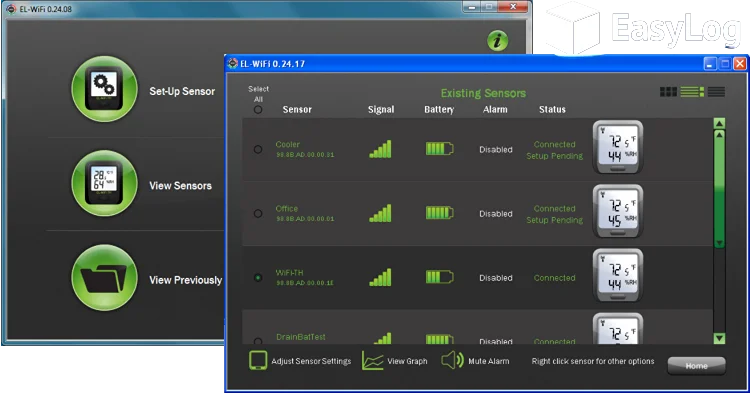The image size is (750, 400).
Task: Click Adjust Sensor Settings device icon
Action: tap(258, 360)
